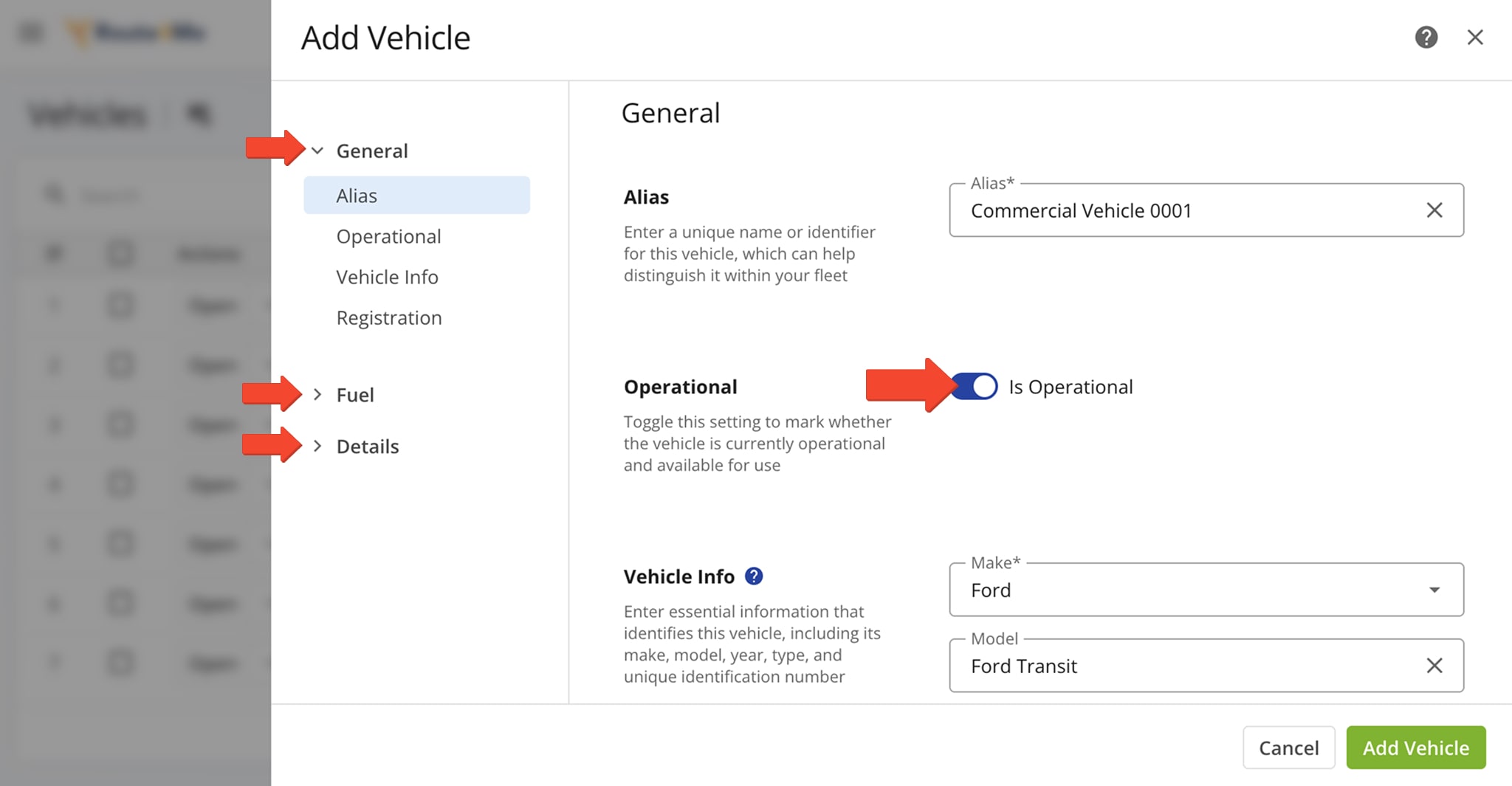1512x786 pixels.
Task: Open Vehicle Info help tooltip icon
Action: [753, 576]
